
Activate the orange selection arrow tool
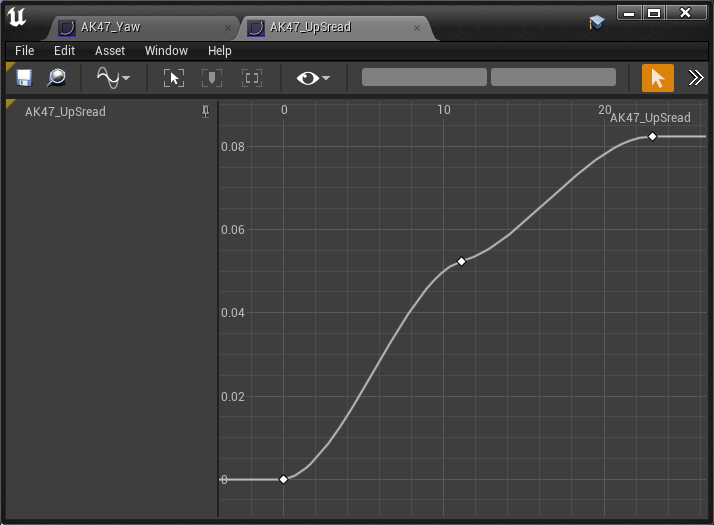point(658,78)
